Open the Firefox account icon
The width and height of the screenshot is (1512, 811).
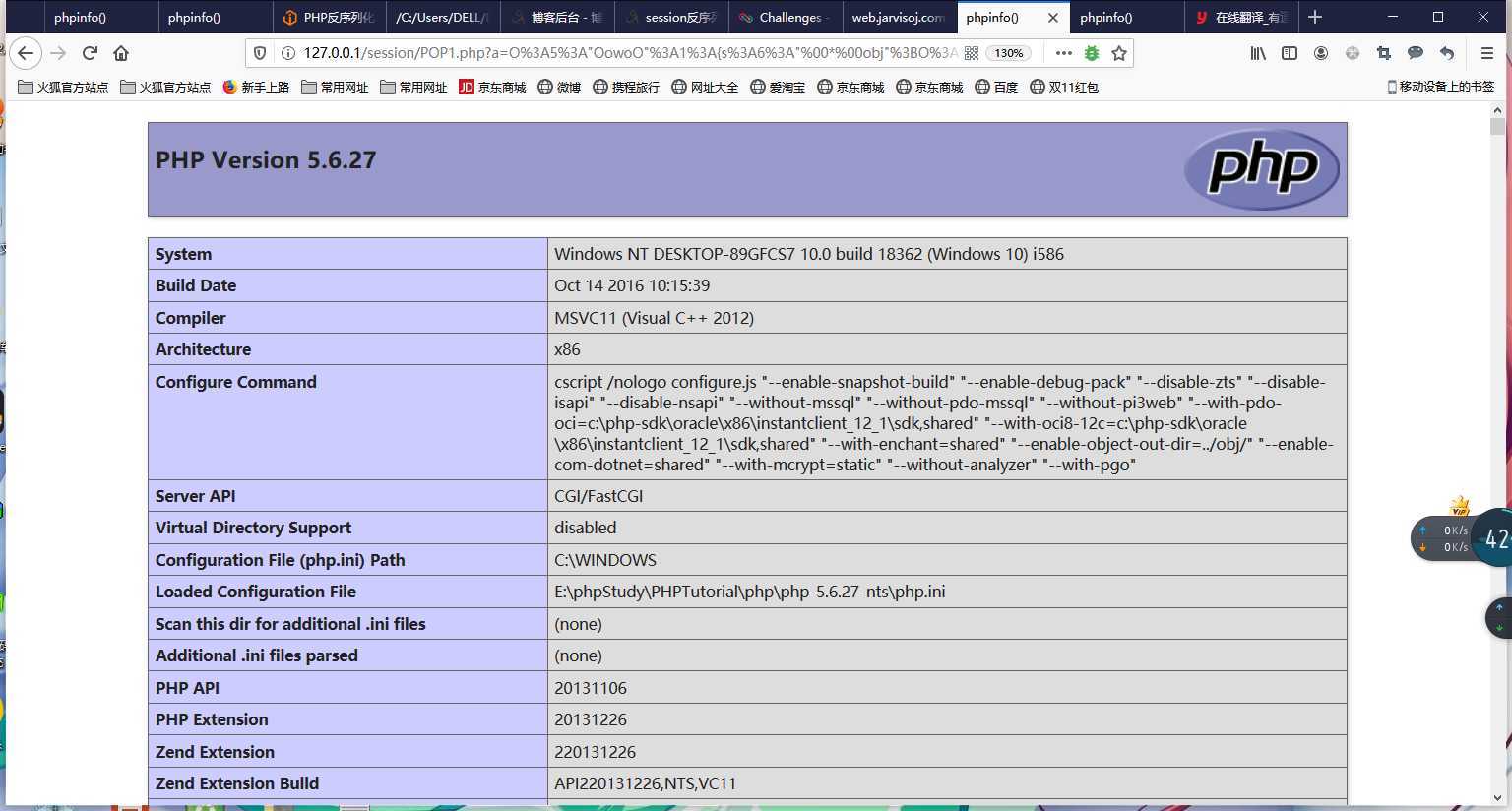point(1321,53)
